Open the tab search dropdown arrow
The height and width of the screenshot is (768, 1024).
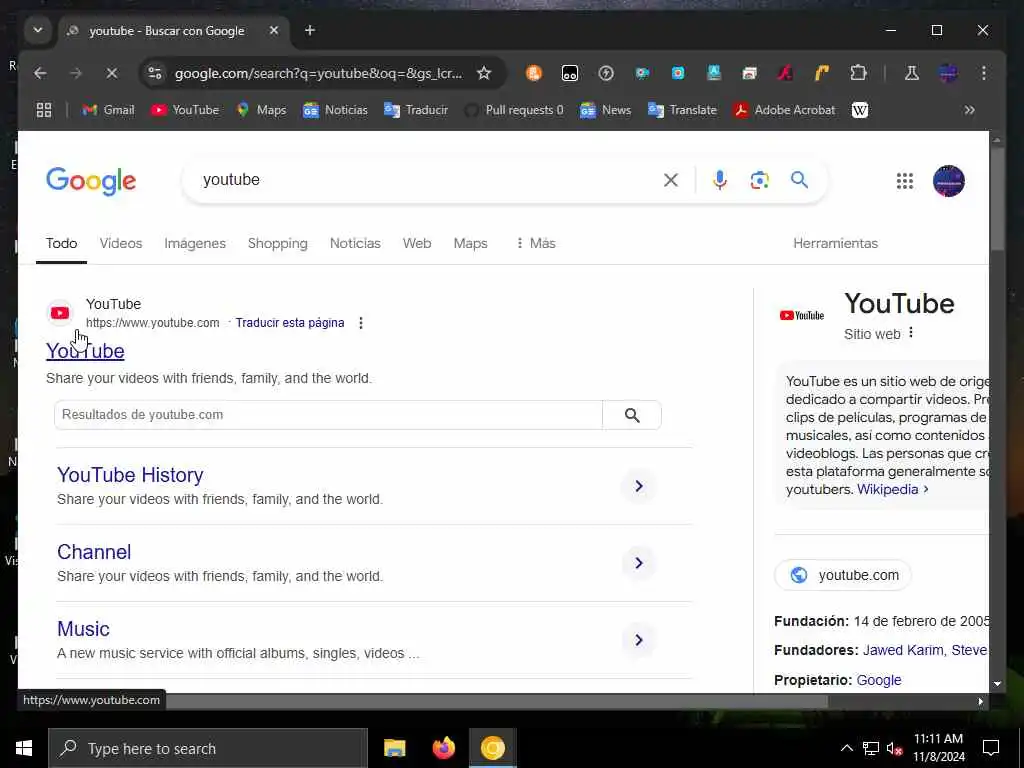(38, 30)
